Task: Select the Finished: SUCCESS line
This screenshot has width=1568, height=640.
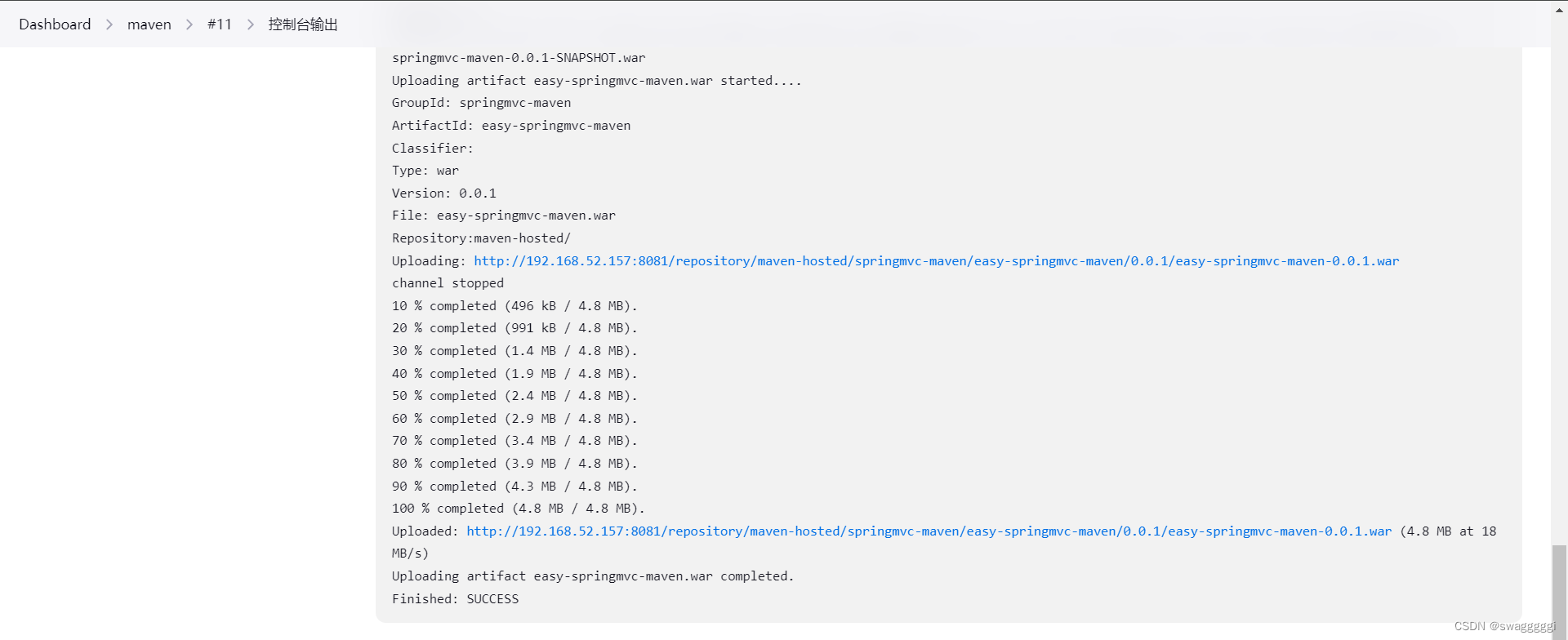Action: pyautogui.click(x=456, y=598)
